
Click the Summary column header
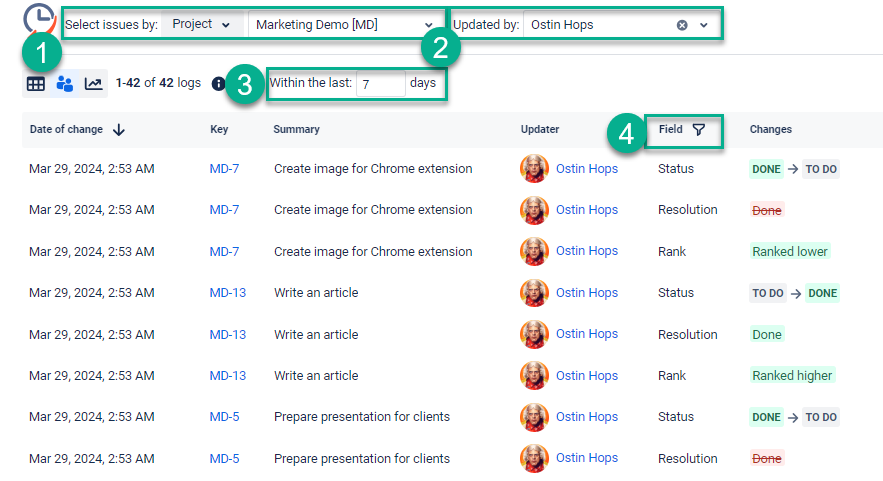click(296, 130)
